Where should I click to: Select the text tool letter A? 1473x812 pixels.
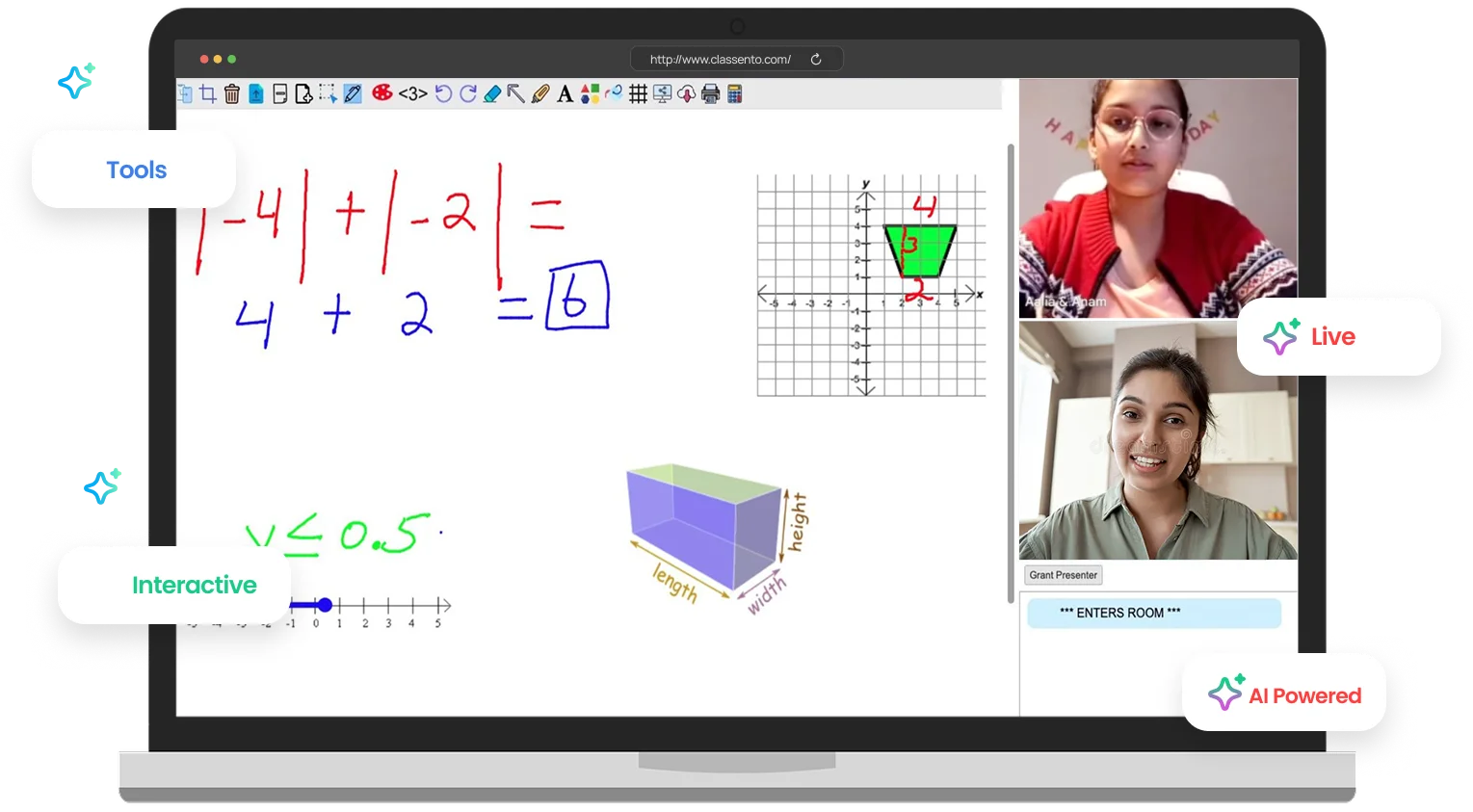(x=566, y=93)
